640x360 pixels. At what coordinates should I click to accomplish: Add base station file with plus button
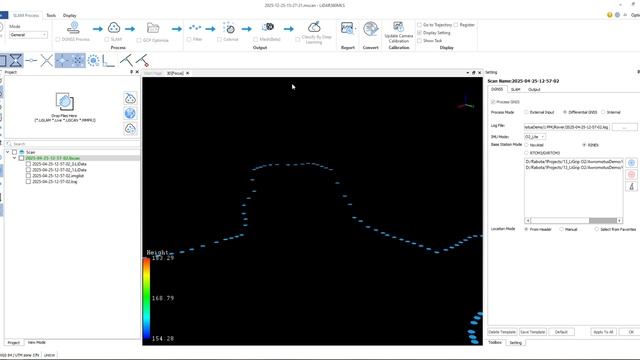click(631, 163)
